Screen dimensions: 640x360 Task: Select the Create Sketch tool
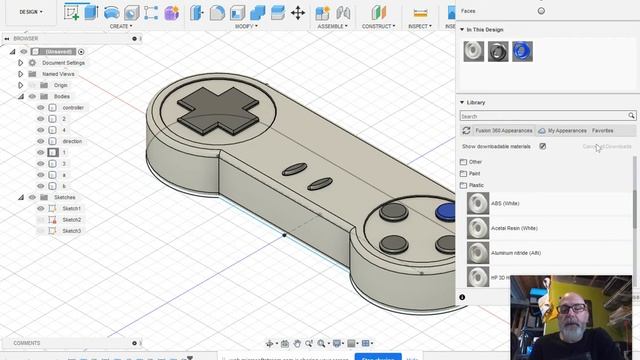pos(71,12)
